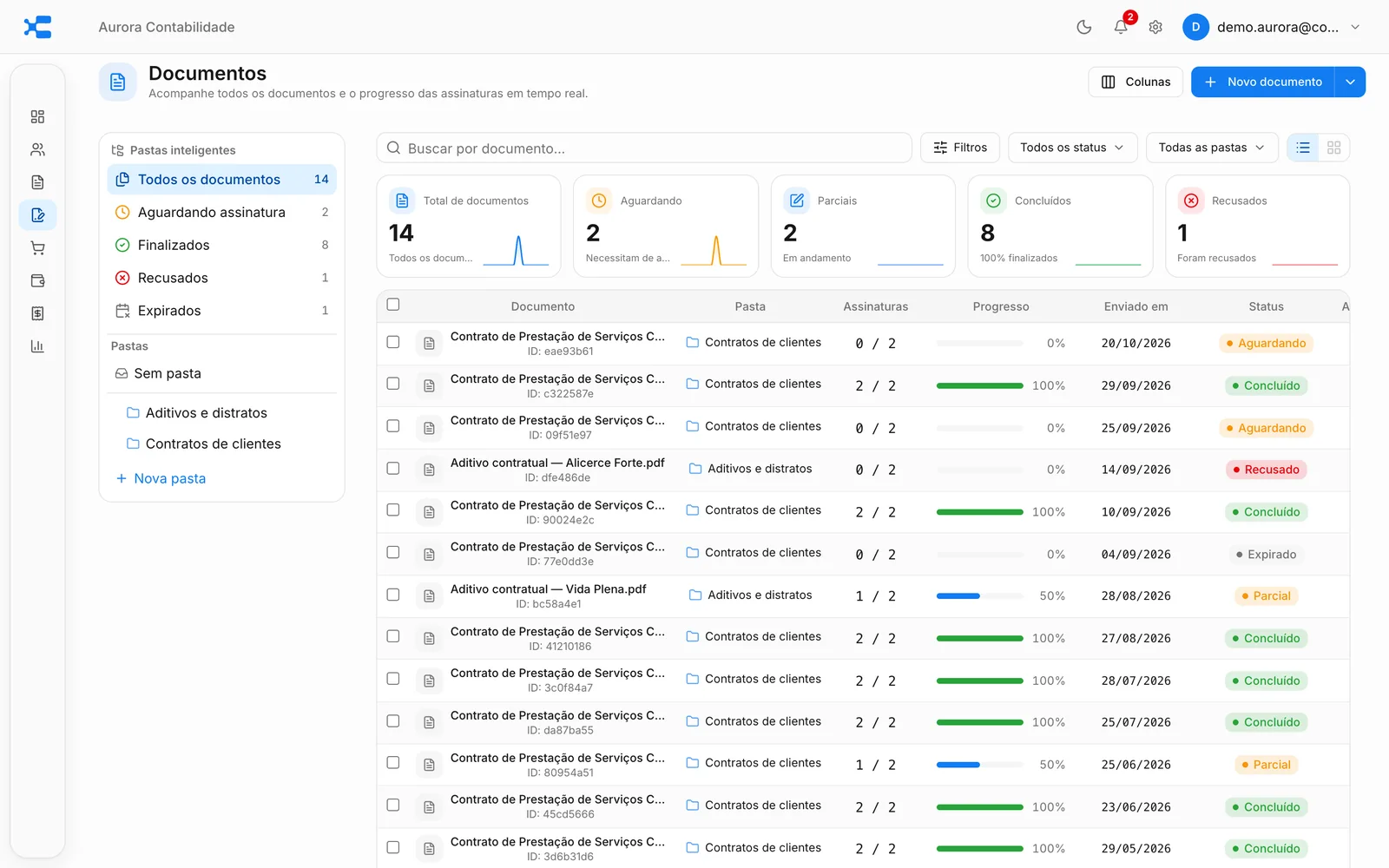Click the Aurora app logo
The height and width of the screenshot is (868, 1389).
pos(37,27)
